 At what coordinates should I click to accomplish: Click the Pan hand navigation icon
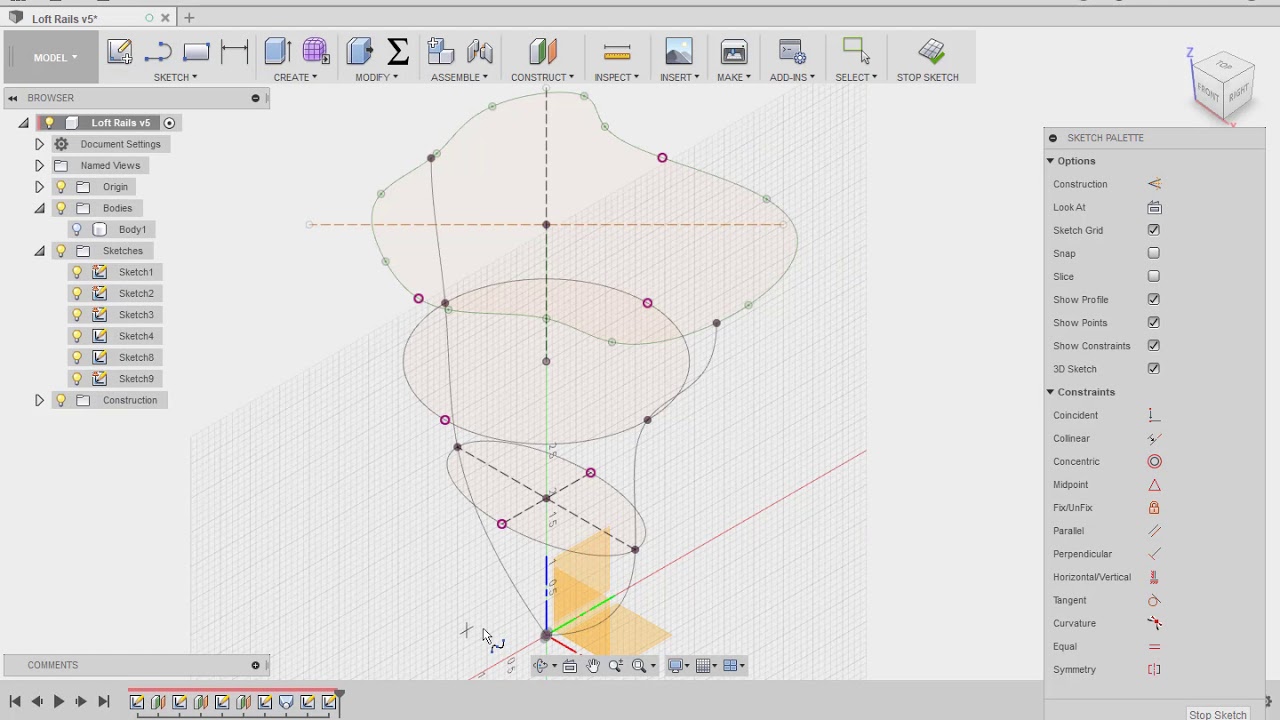coord(593,666)
